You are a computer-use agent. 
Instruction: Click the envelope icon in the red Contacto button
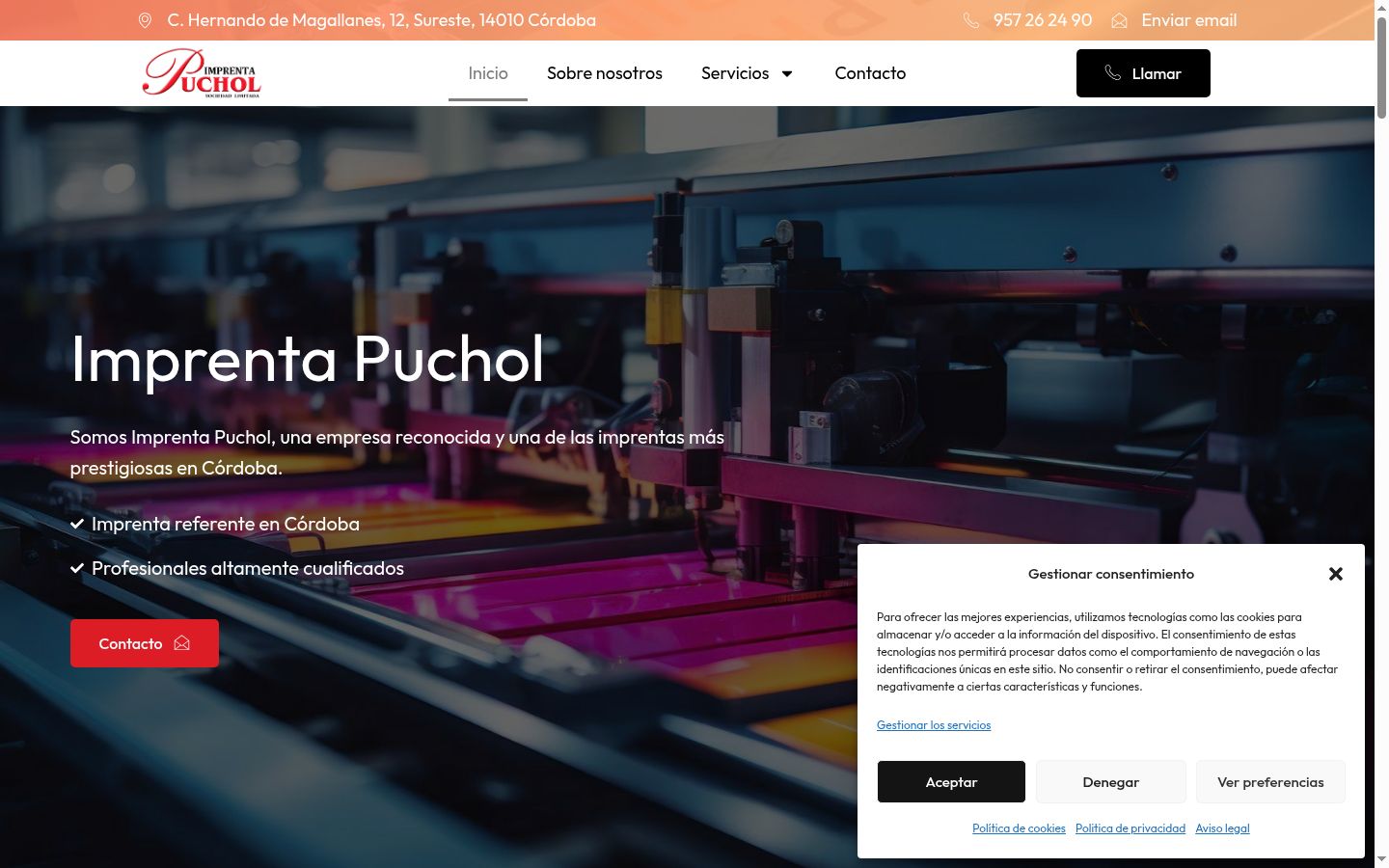[181, 643]
